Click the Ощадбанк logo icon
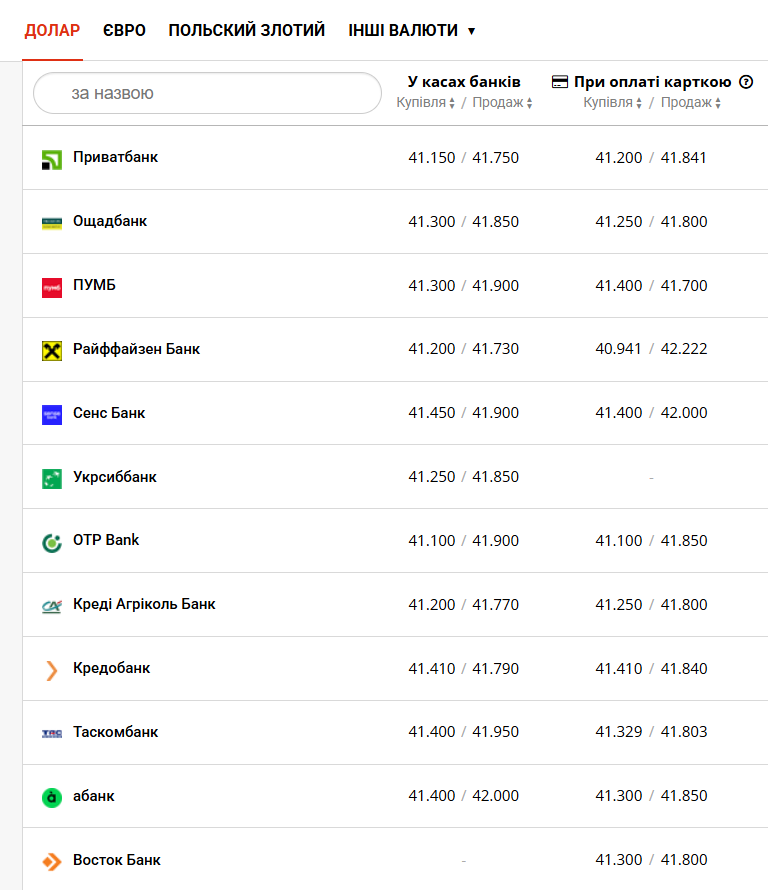The height and width of the screenshot is (890, 768). (x=52, y=224)
